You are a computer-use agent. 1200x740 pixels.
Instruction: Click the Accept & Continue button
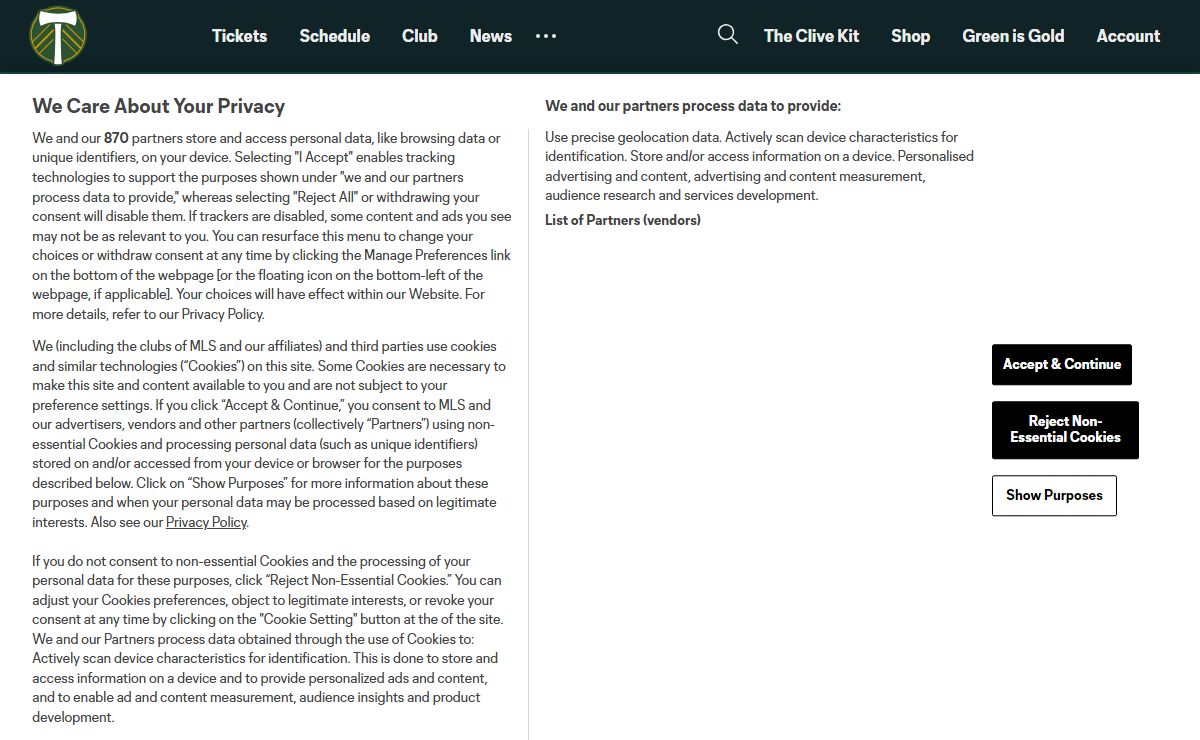[1062, 364]
